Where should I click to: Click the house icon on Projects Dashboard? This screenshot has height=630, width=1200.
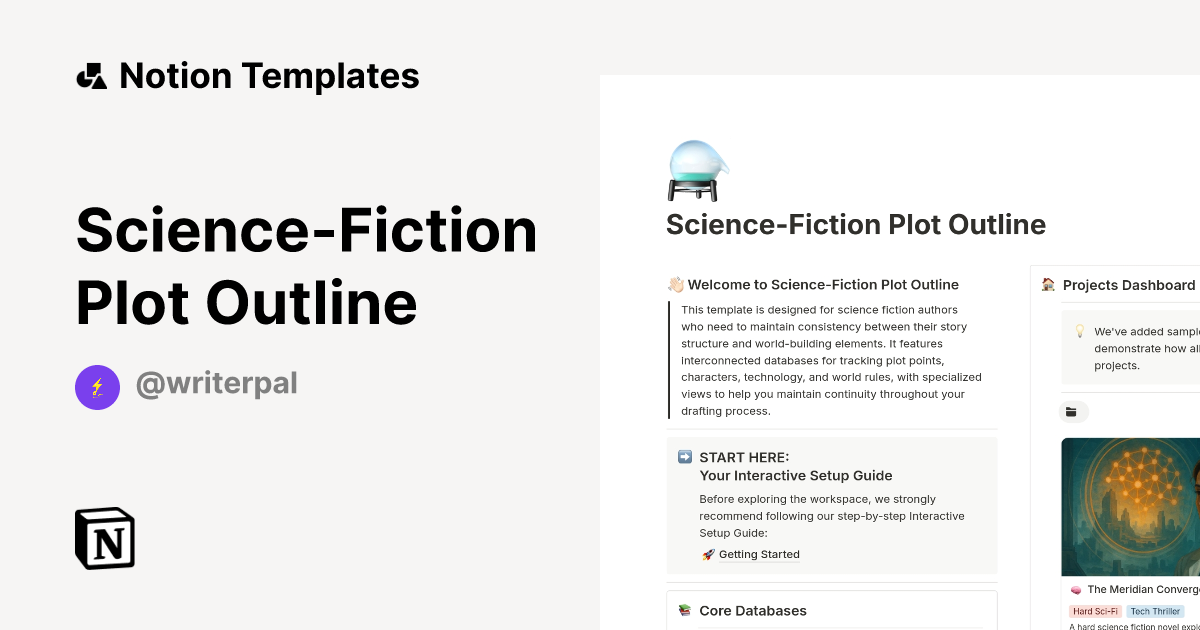click(x=1047, y=285)
